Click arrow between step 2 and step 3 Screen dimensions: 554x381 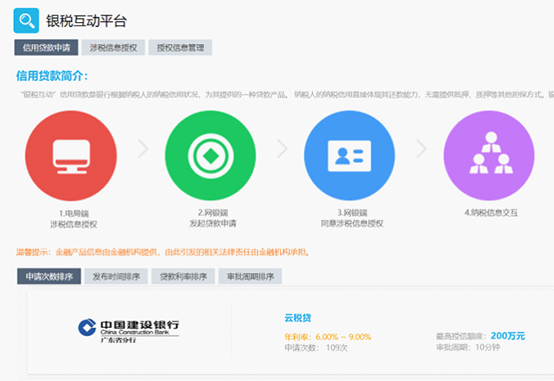tap(282, 148)
